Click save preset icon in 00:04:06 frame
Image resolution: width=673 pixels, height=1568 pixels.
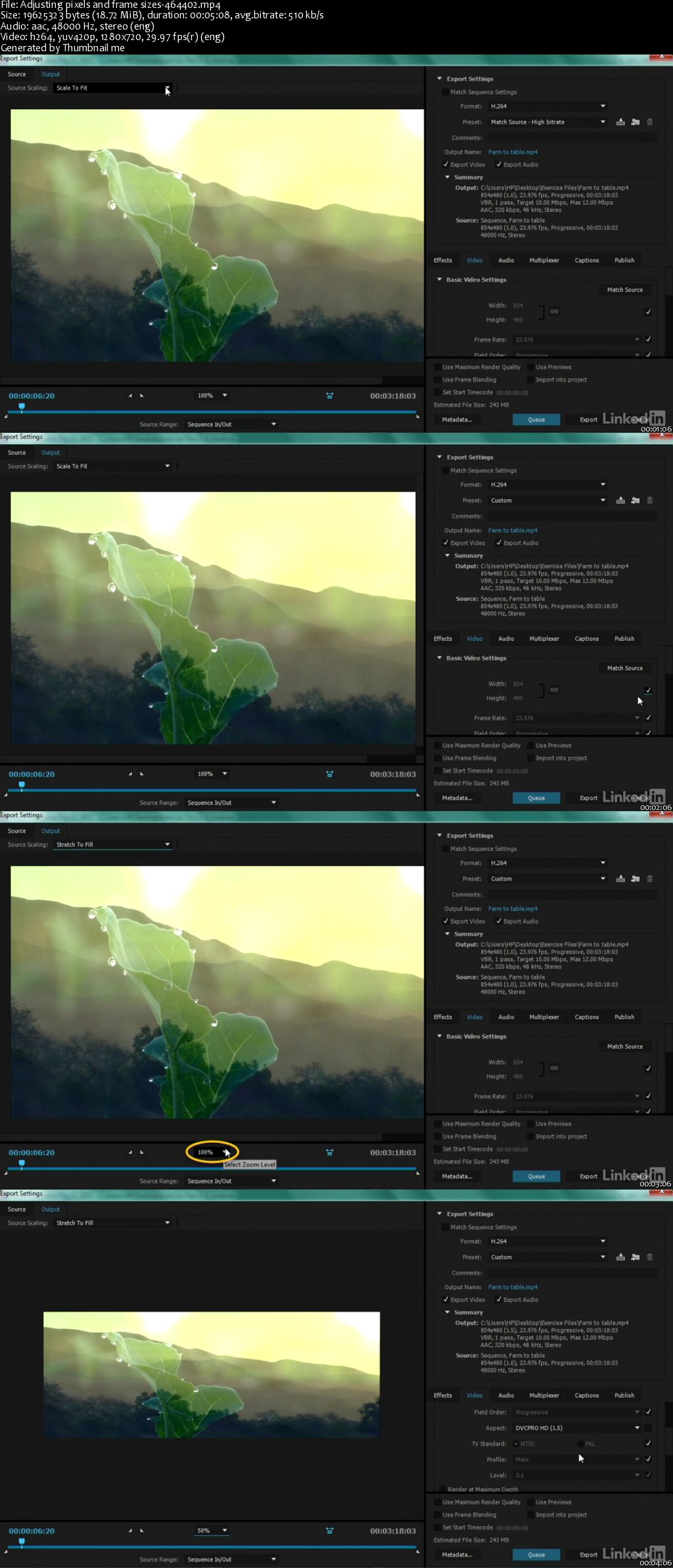(620, 1257)
